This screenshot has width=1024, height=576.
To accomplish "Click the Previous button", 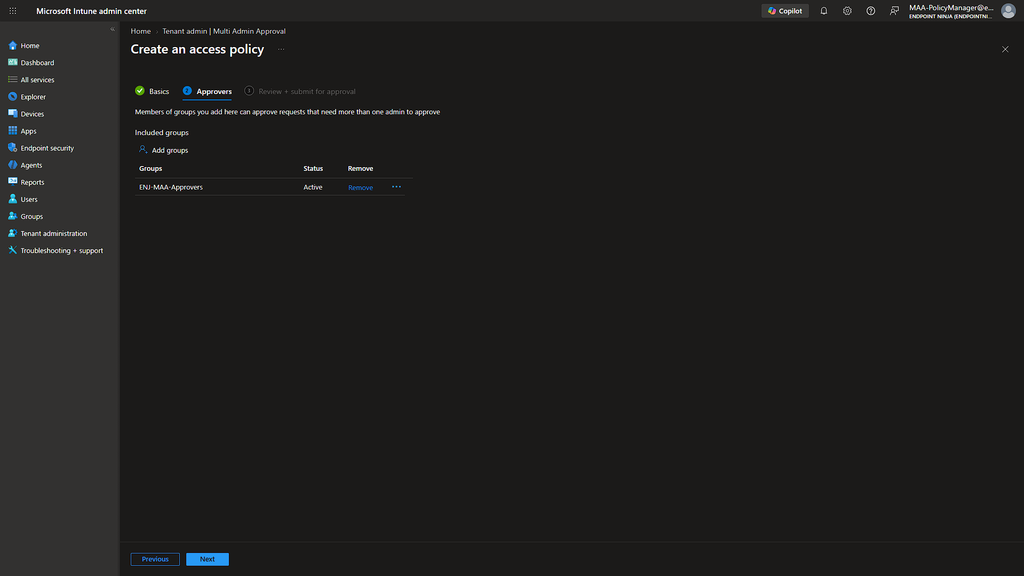I will tap(155, 559).
